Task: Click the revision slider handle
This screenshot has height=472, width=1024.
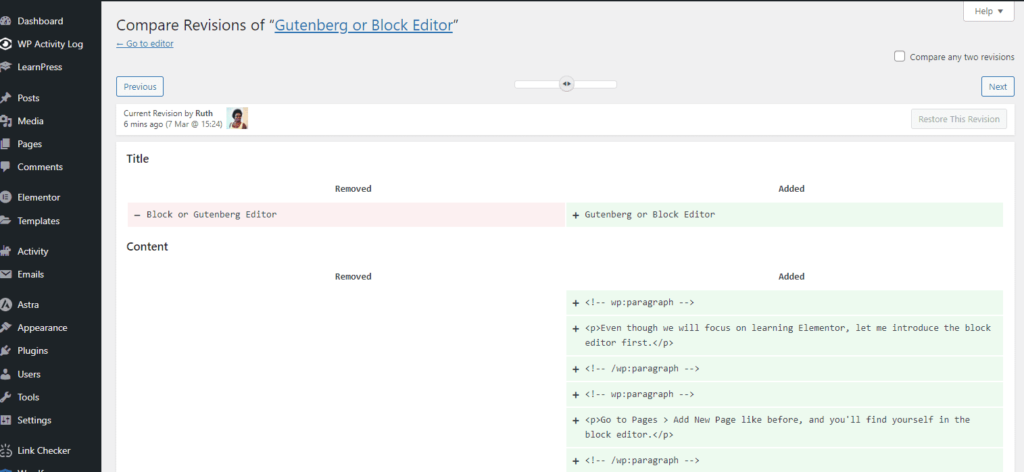Action: point(567,85)
